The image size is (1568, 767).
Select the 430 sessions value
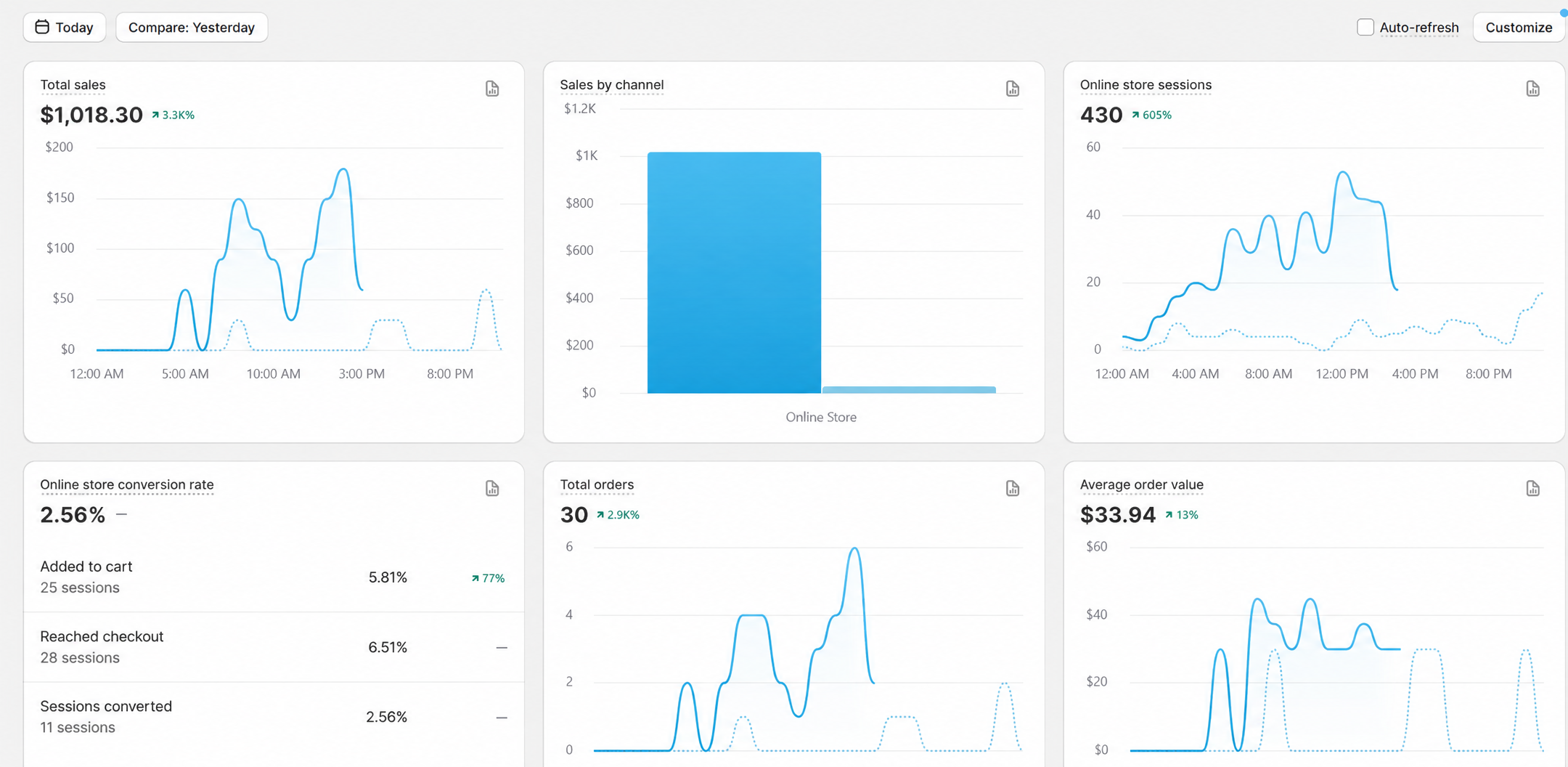point(1101,115)
